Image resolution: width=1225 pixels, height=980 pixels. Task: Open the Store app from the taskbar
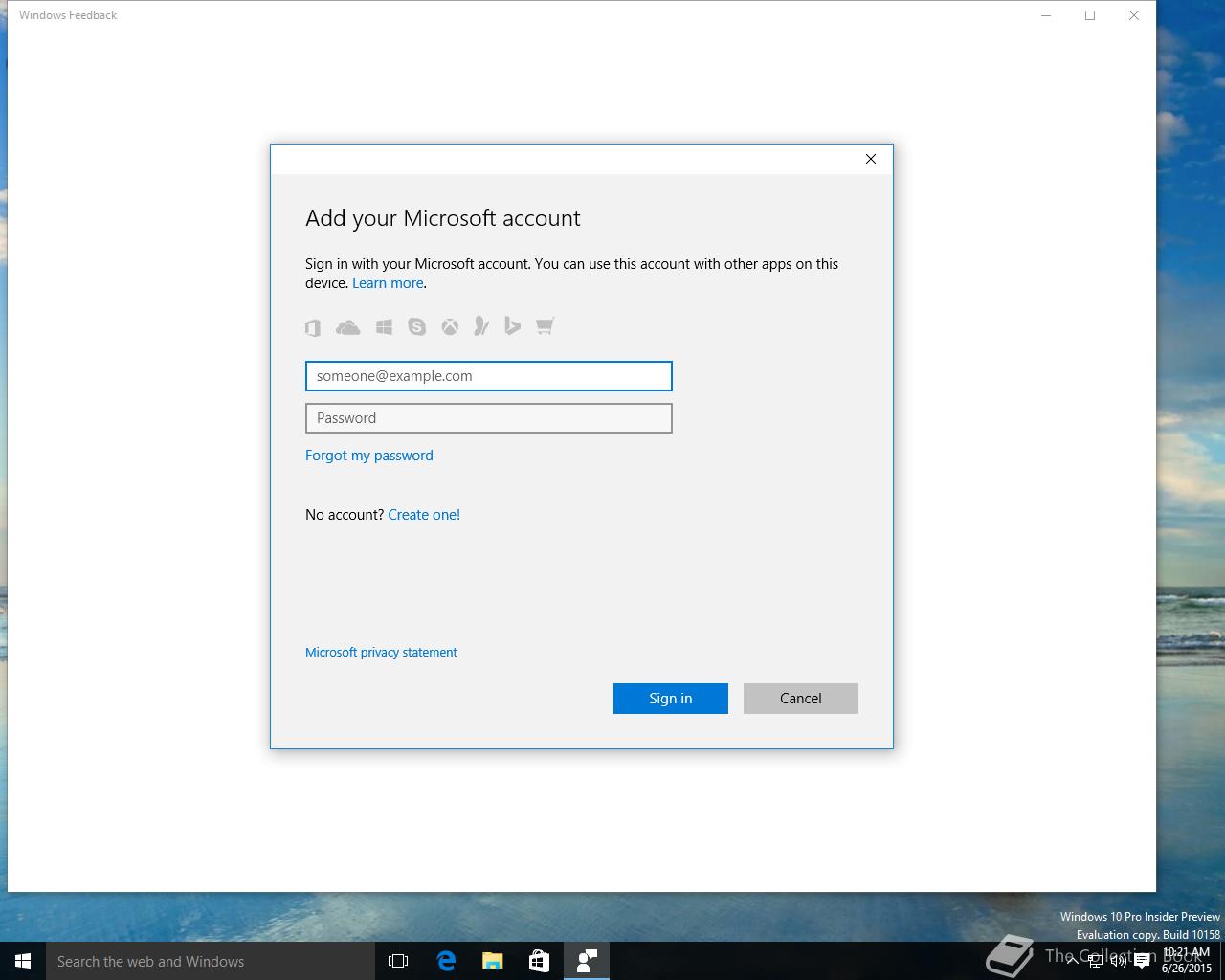point(540,961)
